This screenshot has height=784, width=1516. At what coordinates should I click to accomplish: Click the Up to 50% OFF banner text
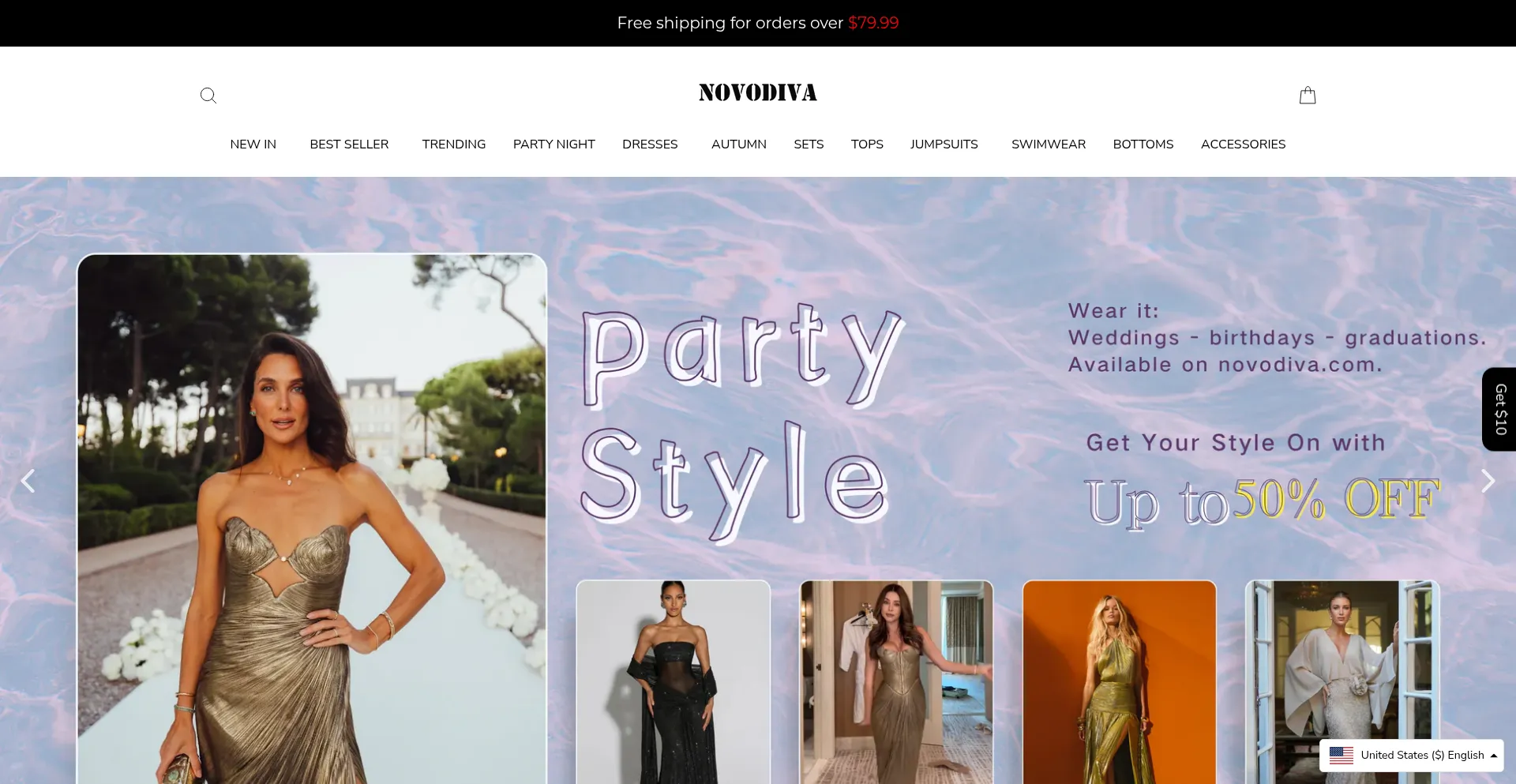pyautogui.click(x=1262, y=501)
